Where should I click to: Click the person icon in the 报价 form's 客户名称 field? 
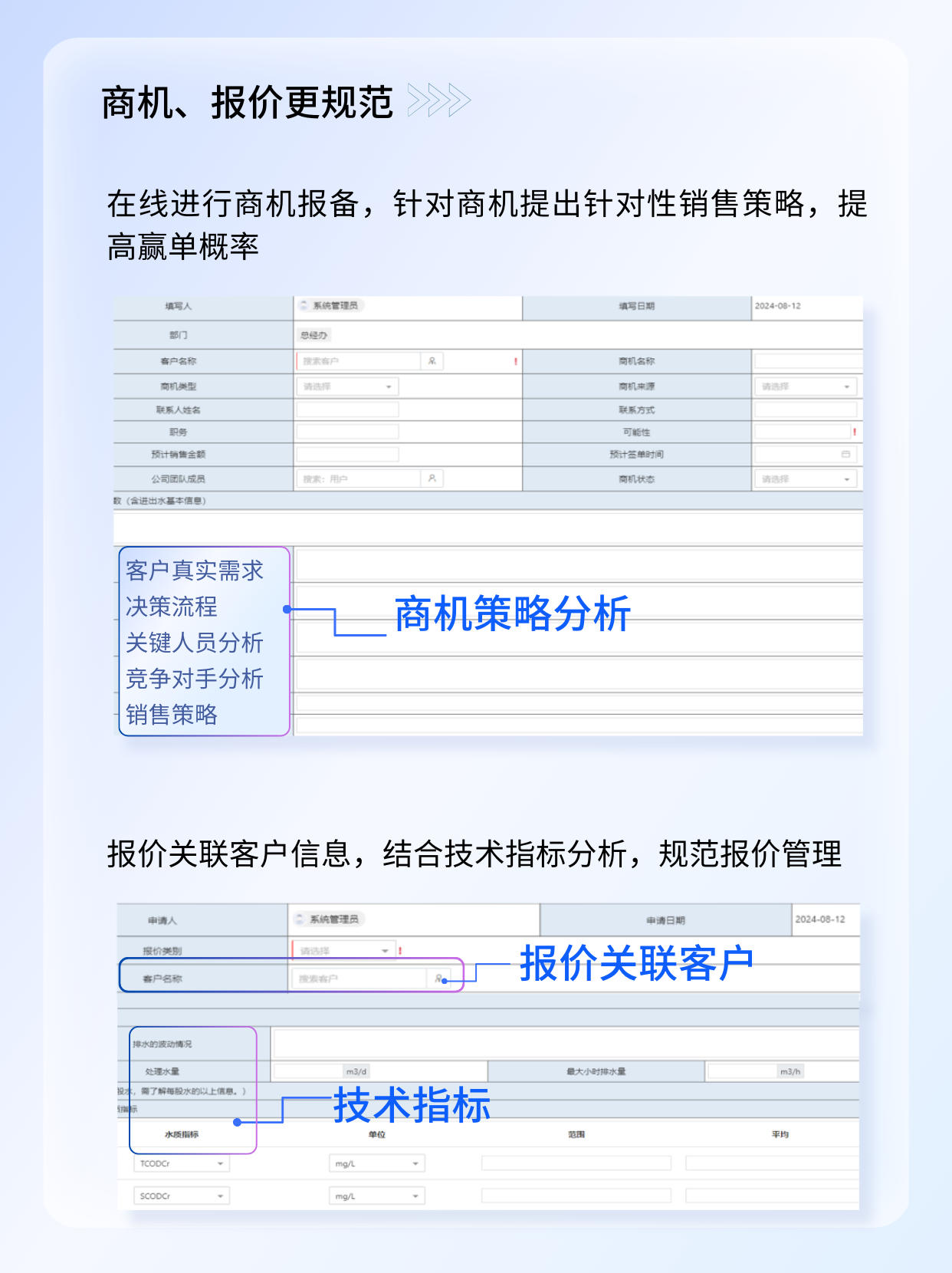(438, 979)
